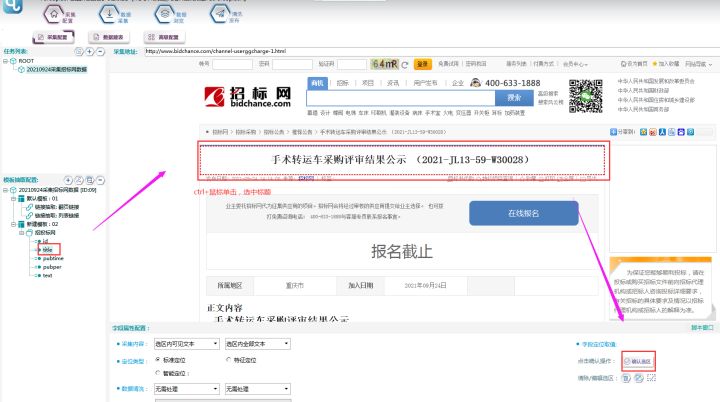Viewport: 720px width, 402px height.
Task: Select the 商机 search tab
Action: 317,83
